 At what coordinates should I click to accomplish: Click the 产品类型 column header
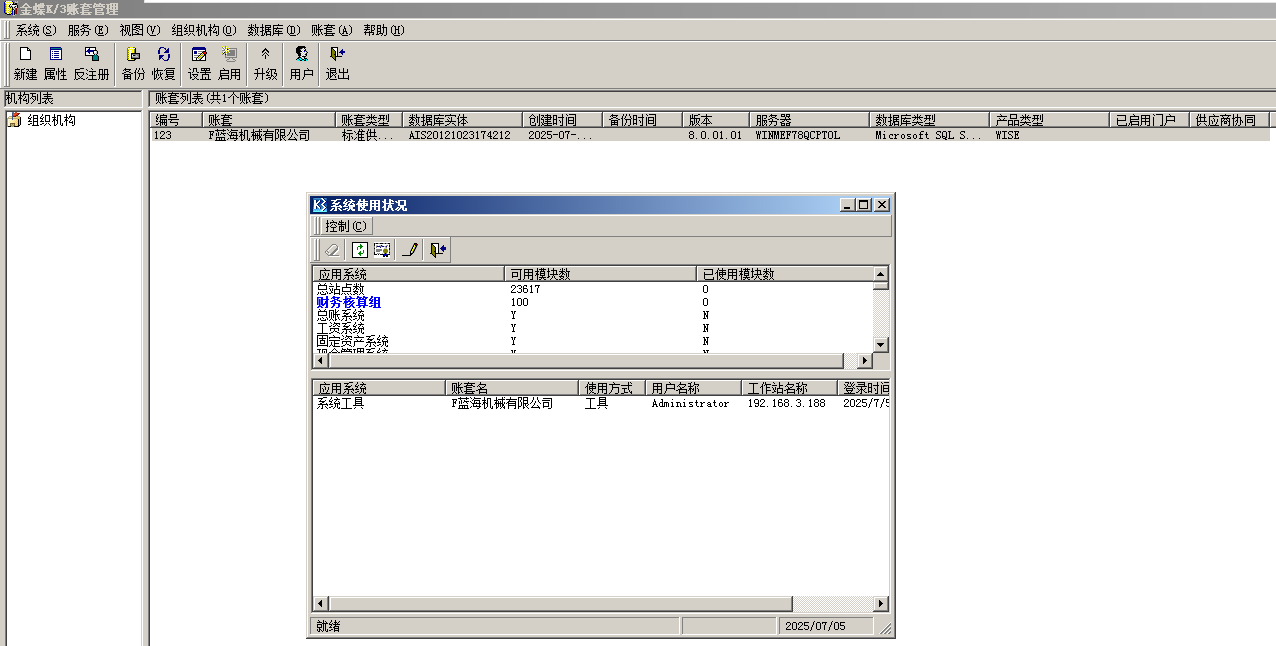coord(1050,120)
